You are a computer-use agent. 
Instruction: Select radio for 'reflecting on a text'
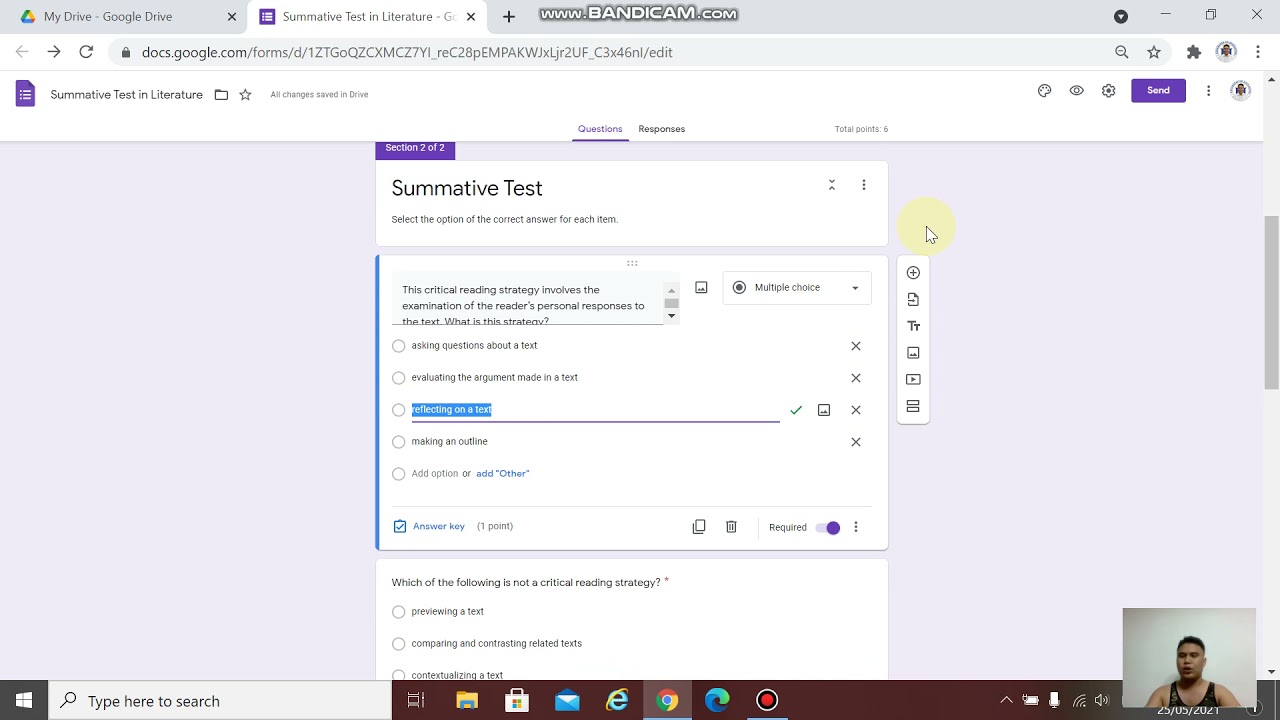click(399, 410)
